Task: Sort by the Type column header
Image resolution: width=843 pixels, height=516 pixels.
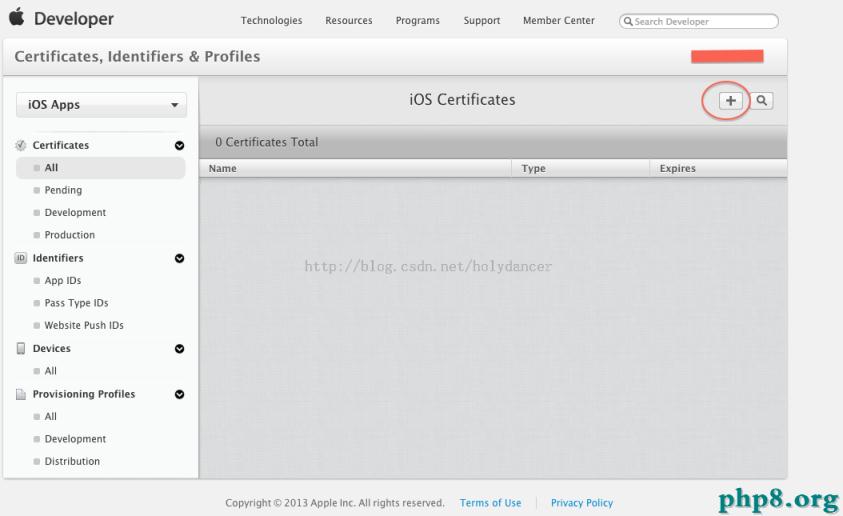Action: [x=581, y=168]
